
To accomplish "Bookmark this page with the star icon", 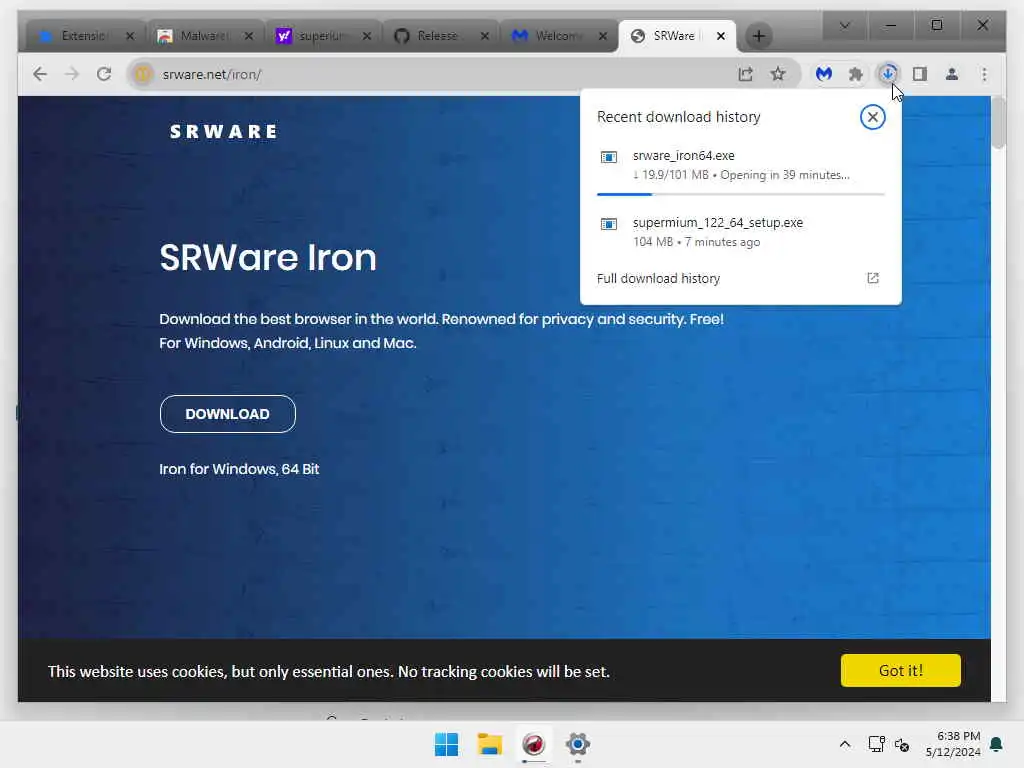I will (x=778, y=74).
